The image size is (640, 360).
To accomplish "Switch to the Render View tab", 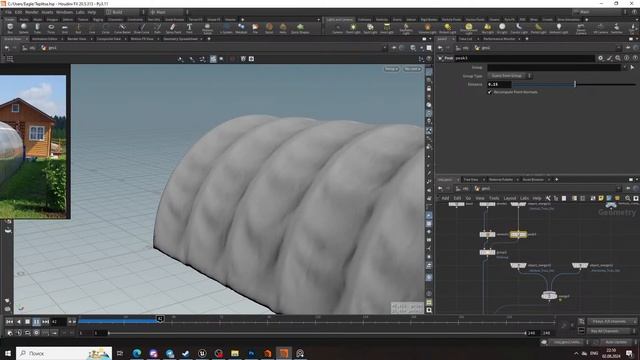I will [x=77, y=39].
